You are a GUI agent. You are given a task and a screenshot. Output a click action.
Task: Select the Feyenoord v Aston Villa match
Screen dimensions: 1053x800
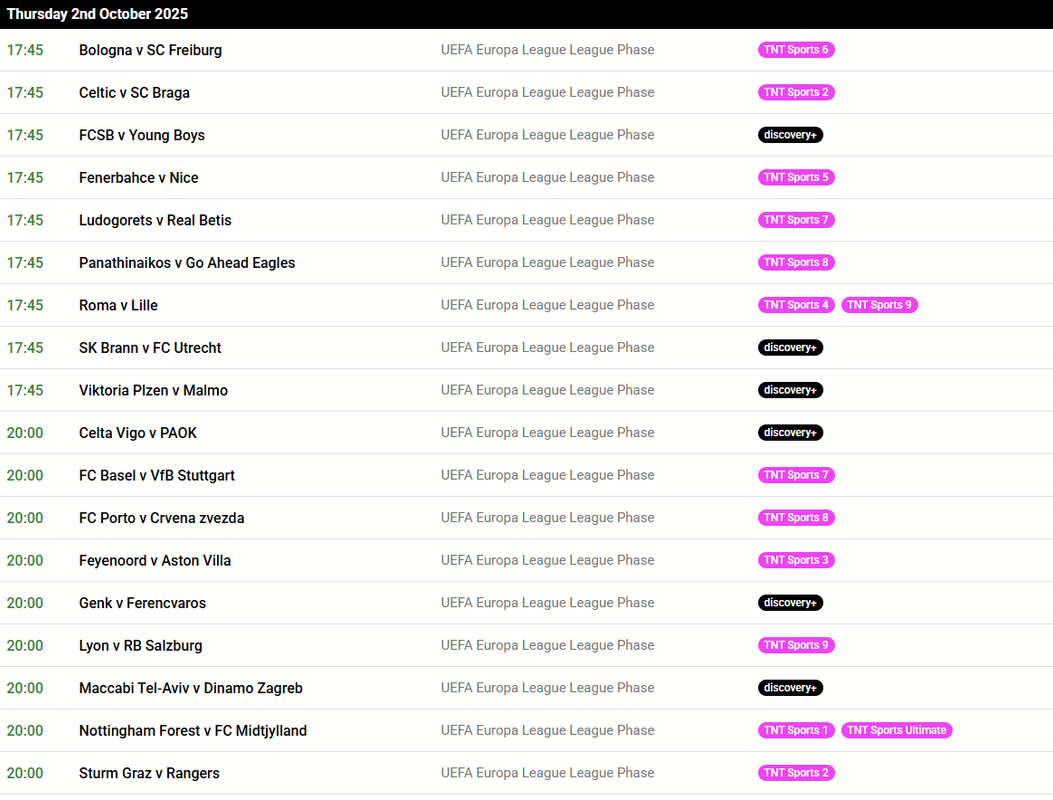(x=155, y=561)
